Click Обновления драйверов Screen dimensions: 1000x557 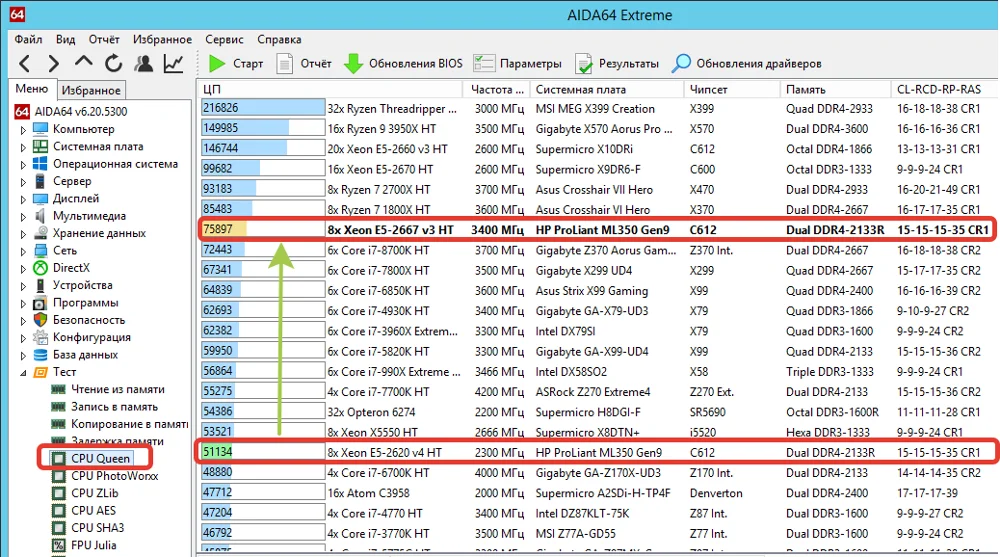(746, 63)
